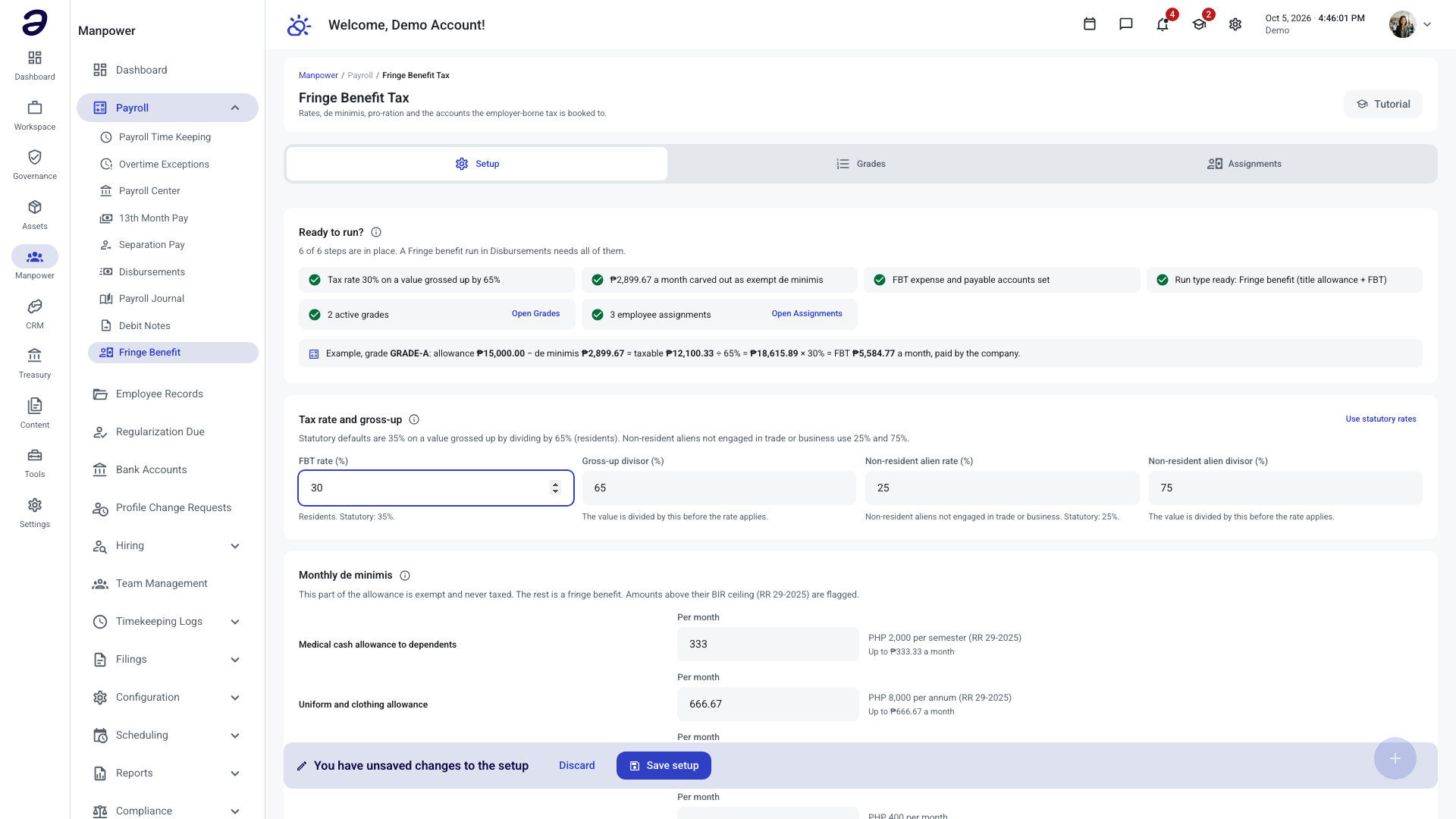Click the Tutorial button
Viewport: 1456px width, 819px height.
tap(1383, 104)
